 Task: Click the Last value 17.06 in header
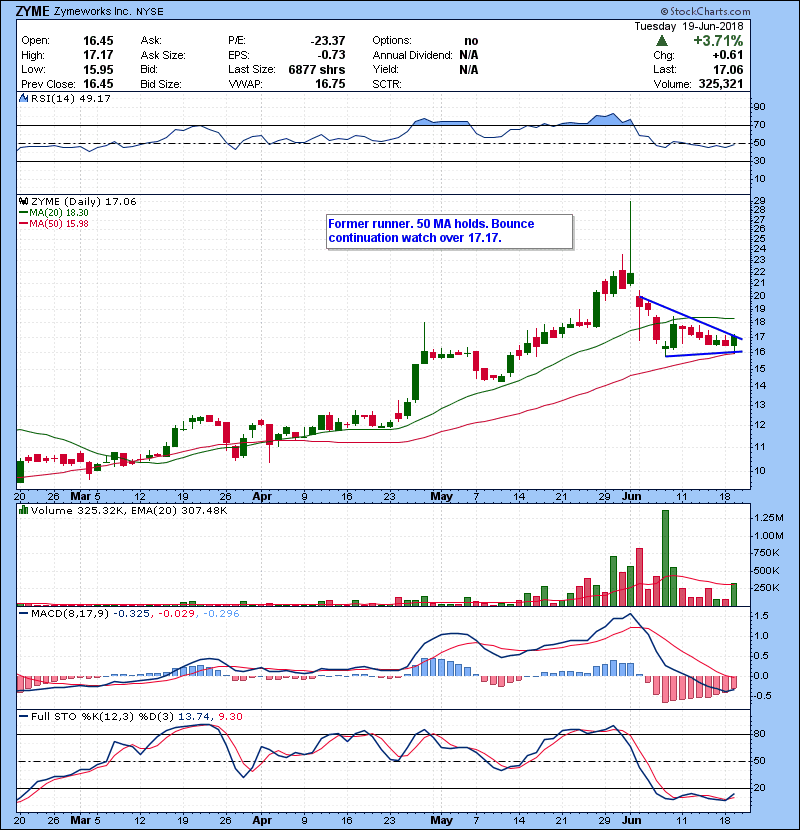point(728,69)
